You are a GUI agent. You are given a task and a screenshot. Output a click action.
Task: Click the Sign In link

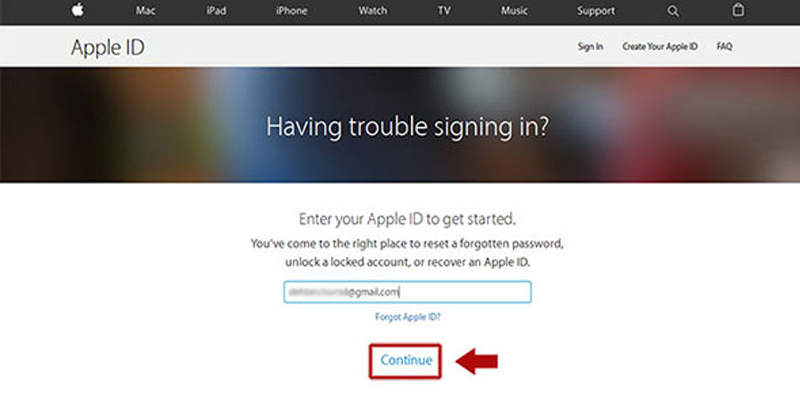pyautogui.click(x=590, y=46)
